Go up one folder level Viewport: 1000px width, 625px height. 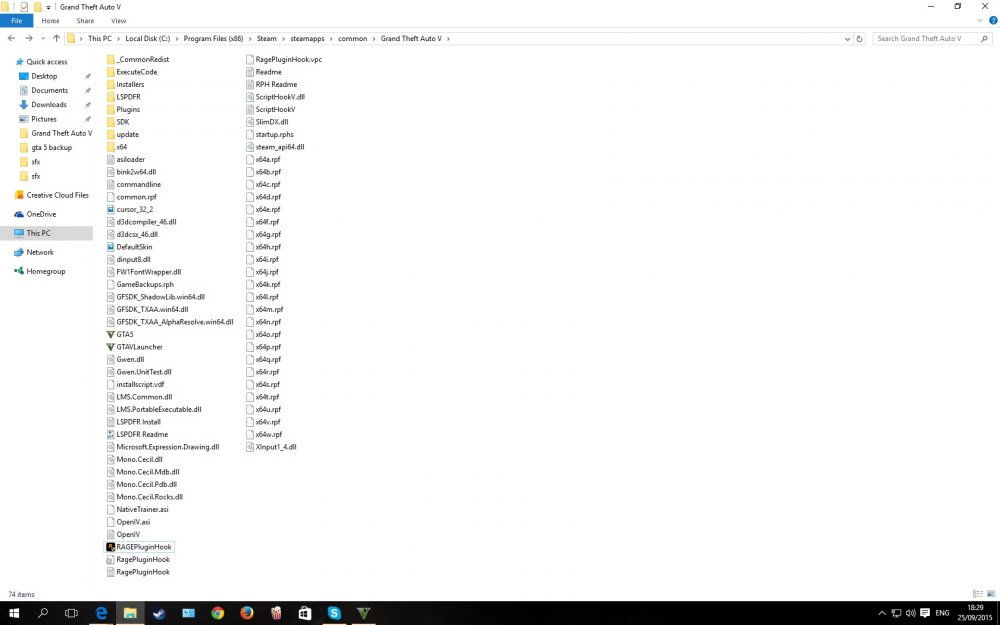(56, 39)
